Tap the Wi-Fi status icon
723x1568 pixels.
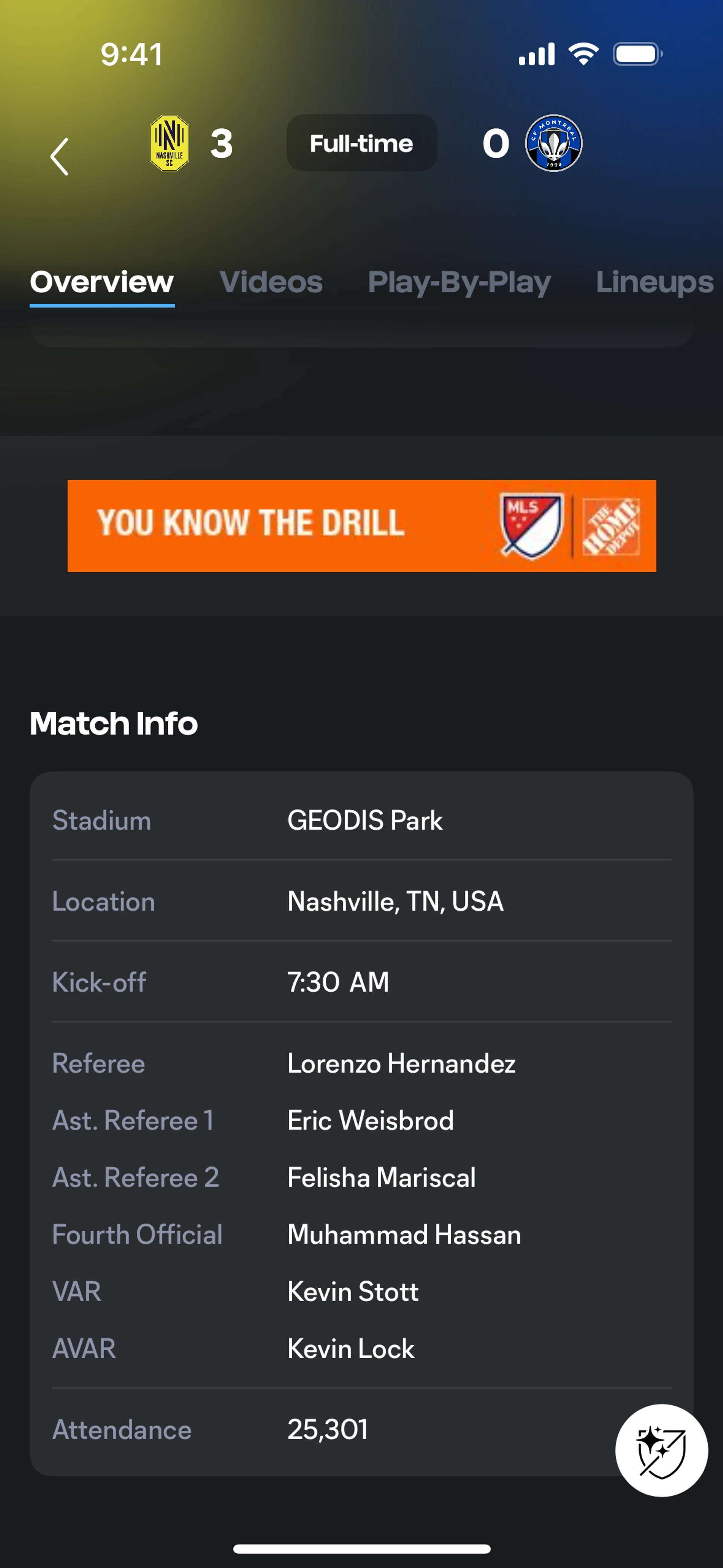tap(583, 54)
